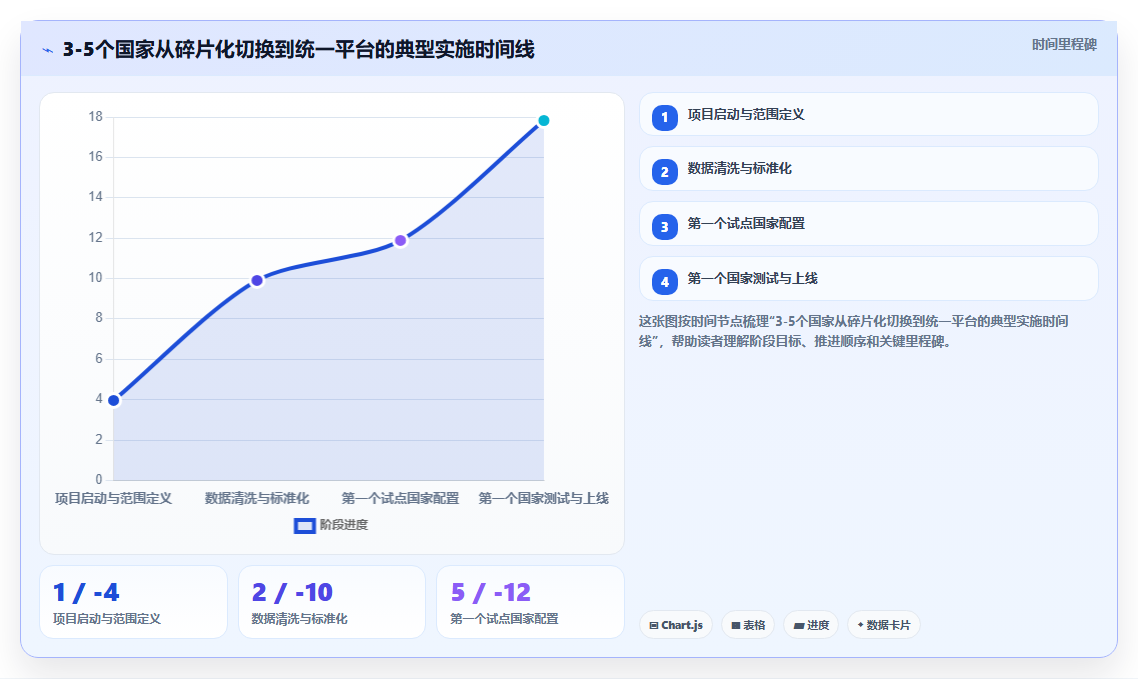Click the number 1 badge icon
This screenshot has height=679, width=1138.
665,118
